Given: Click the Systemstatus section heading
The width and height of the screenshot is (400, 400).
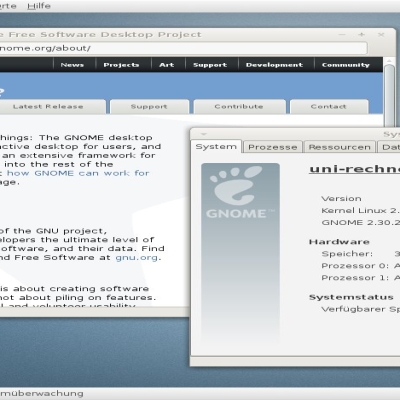Looking at the screenshot, I should (351, 297).
